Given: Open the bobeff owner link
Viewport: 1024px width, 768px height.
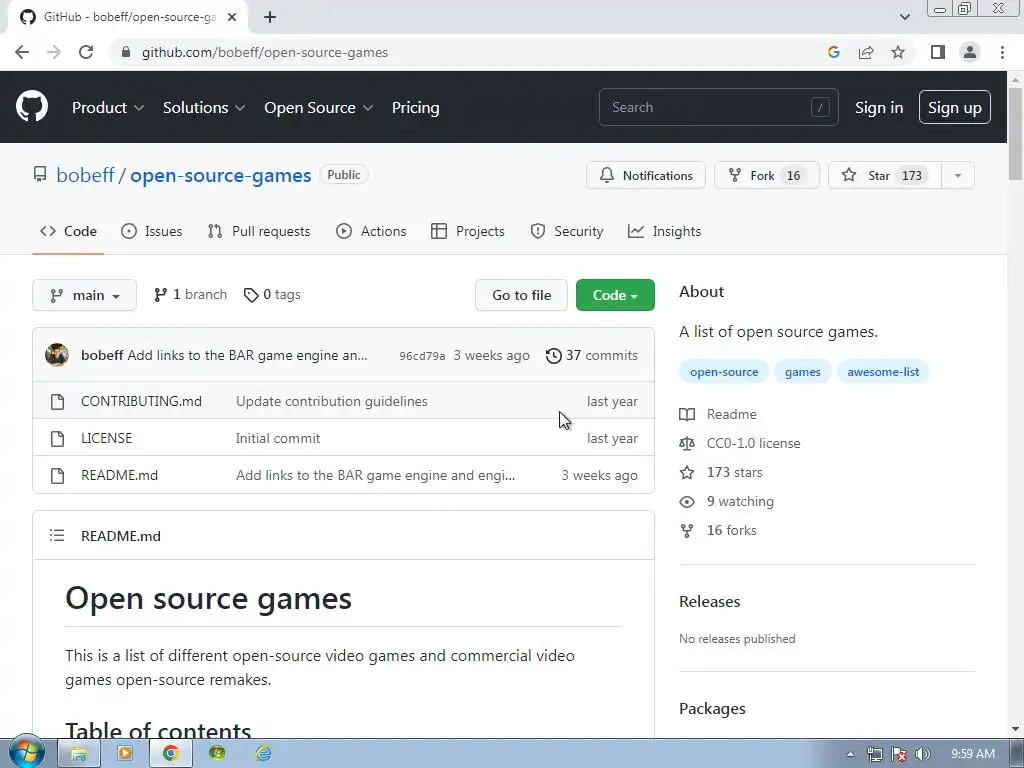Looking at the screenshot, I should click(x=85, y=175).
